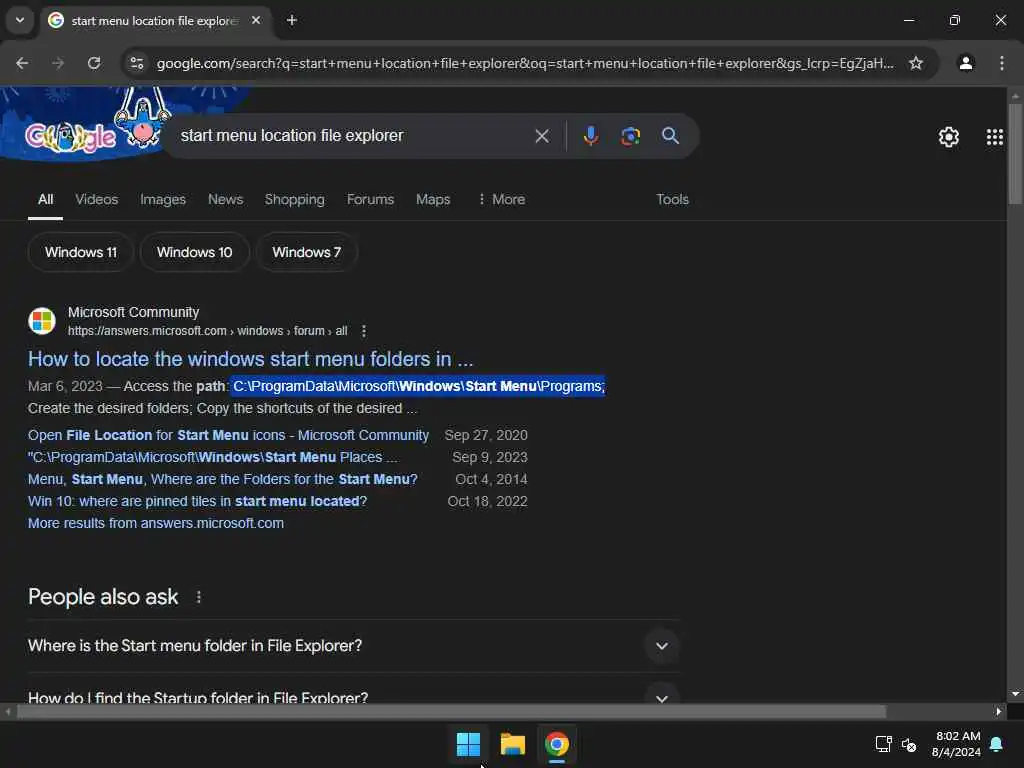This screenshot has width=1024, height=768.
Task: Open People also ask options menu
Action: [x=199, y=597]
